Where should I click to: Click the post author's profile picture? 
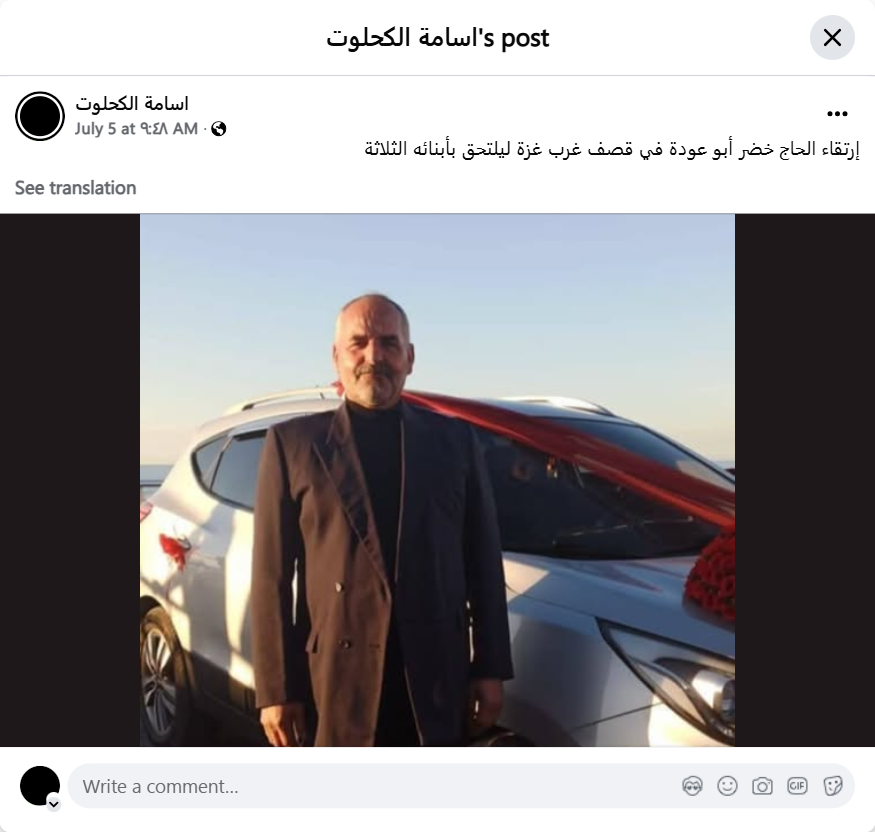point(40,116)
